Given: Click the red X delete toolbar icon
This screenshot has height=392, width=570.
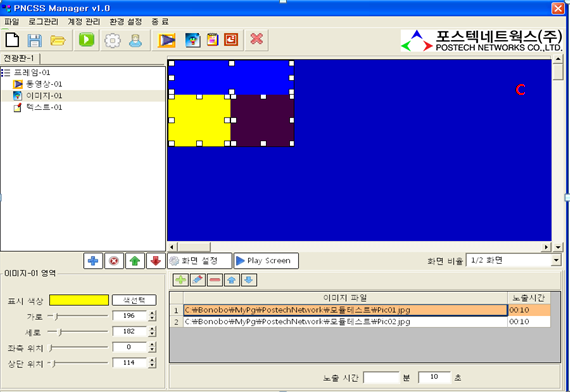Looking at the screenshot, I should [x=257, y=39].
